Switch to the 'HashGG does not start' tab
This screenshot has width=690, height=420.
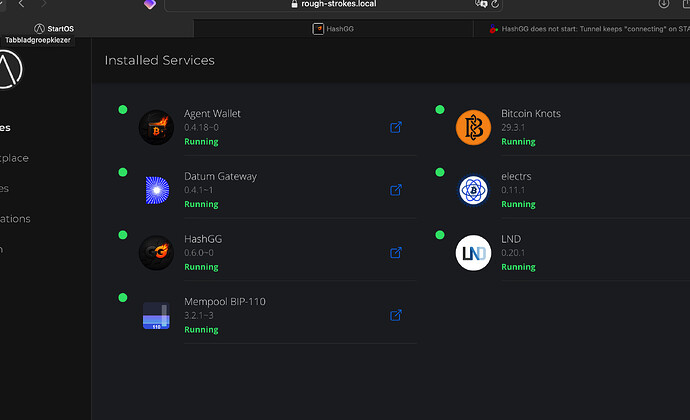coord(582,29)
